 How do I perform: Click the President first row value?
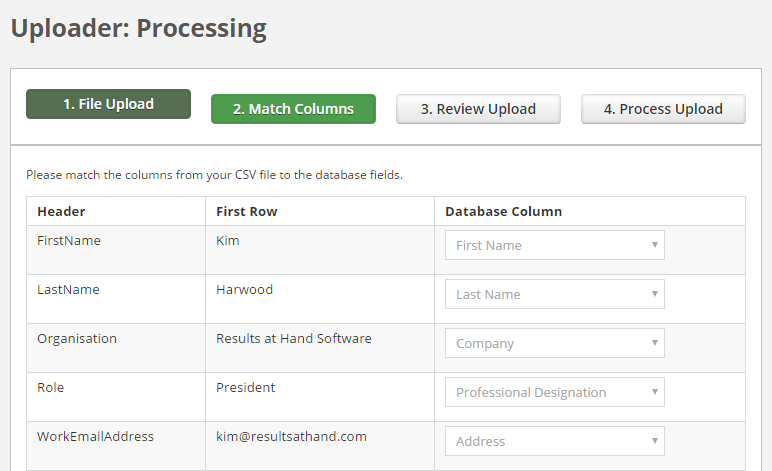(x=245, y=388)
